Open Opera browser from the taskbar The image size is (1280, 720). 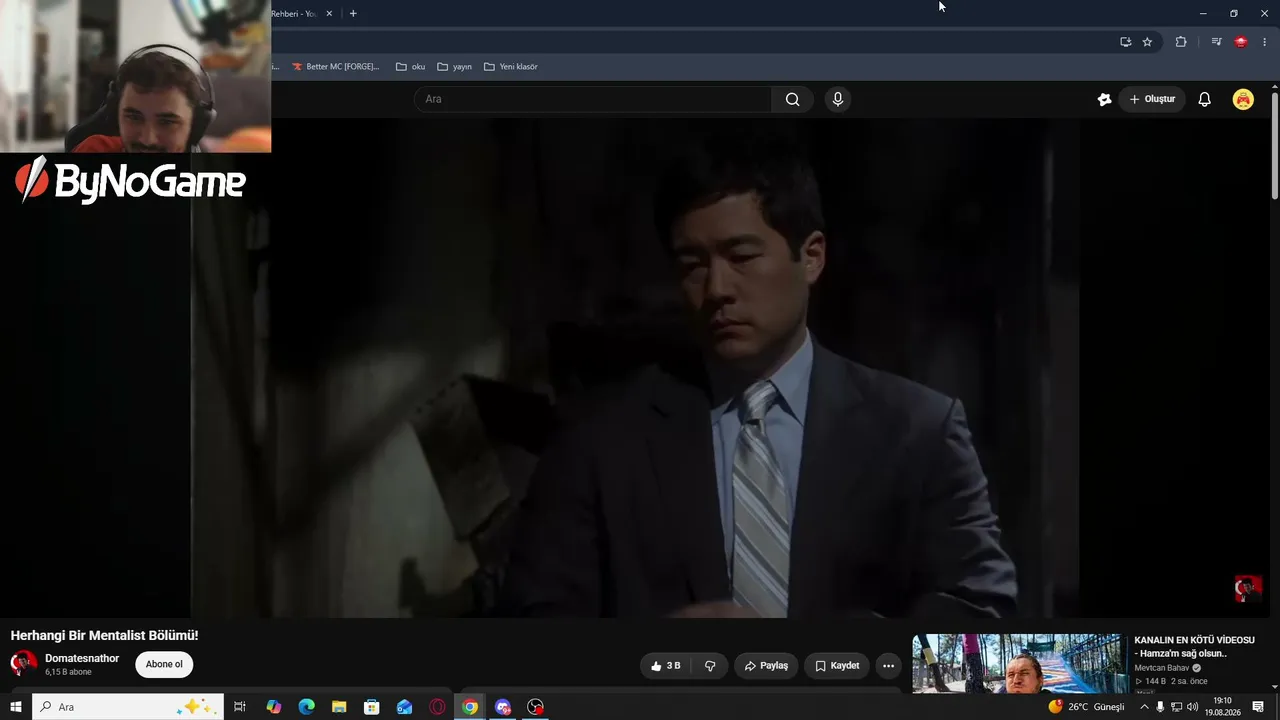tap(437, 707)
